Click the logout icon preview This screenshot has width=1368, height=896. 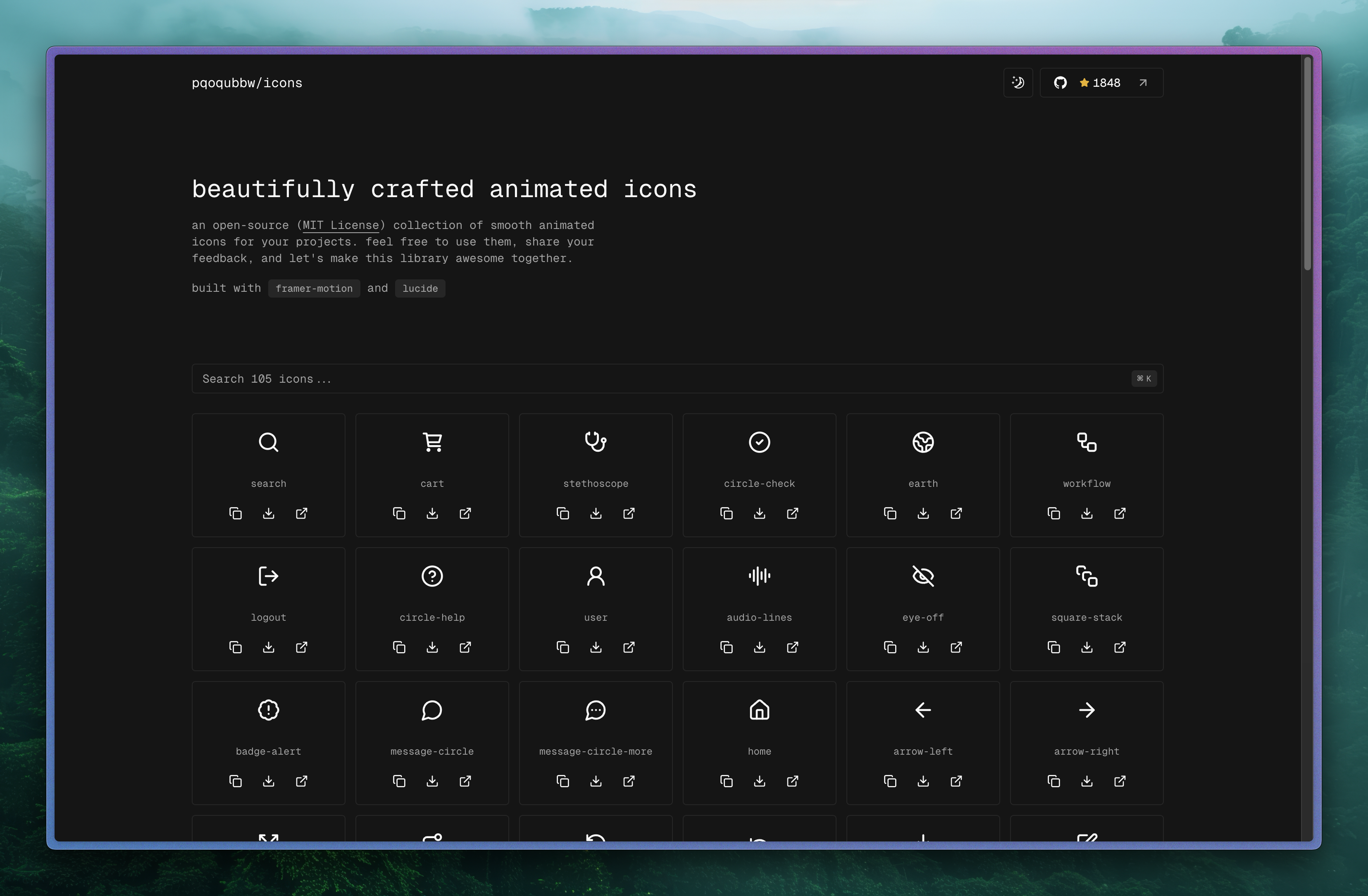tap(268, 576)
